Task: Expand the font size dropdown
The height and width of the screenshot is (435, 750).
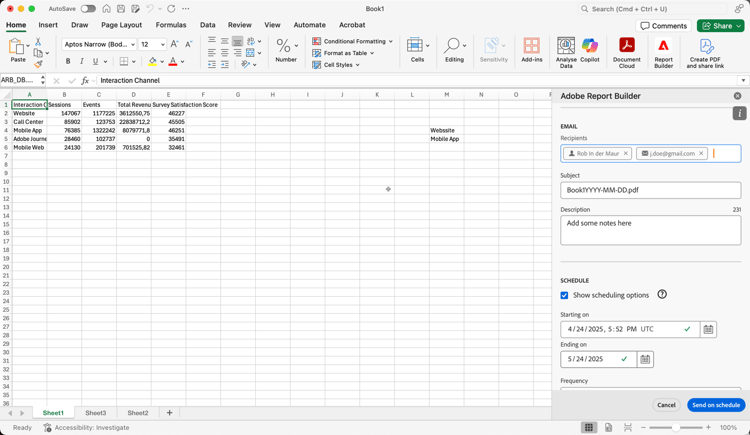Action: [163, 45]
